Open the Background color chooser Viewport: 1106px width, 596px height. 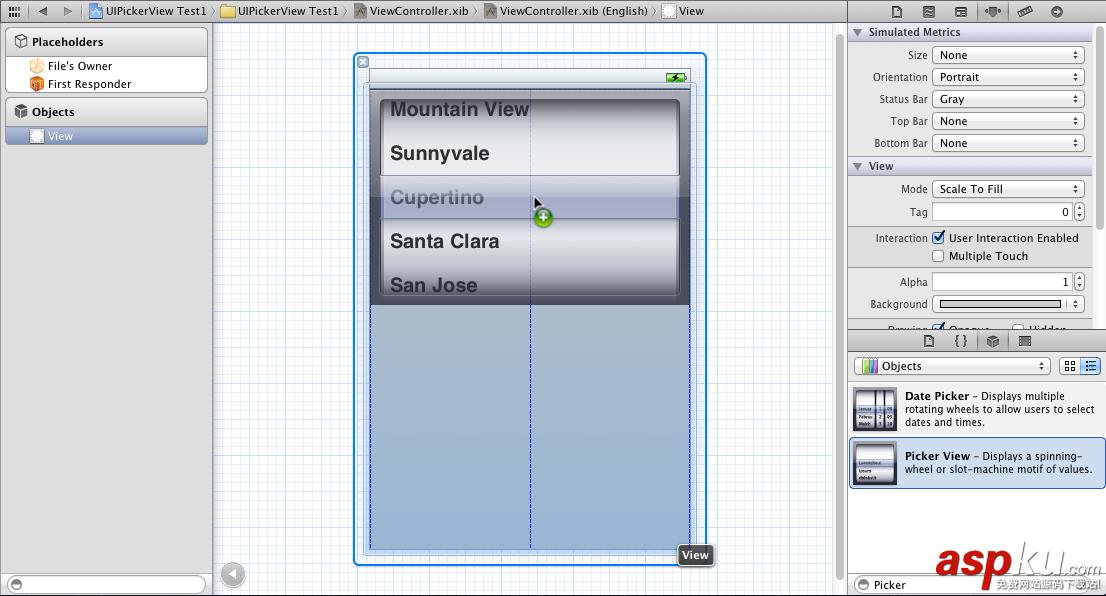[1000, 304]
